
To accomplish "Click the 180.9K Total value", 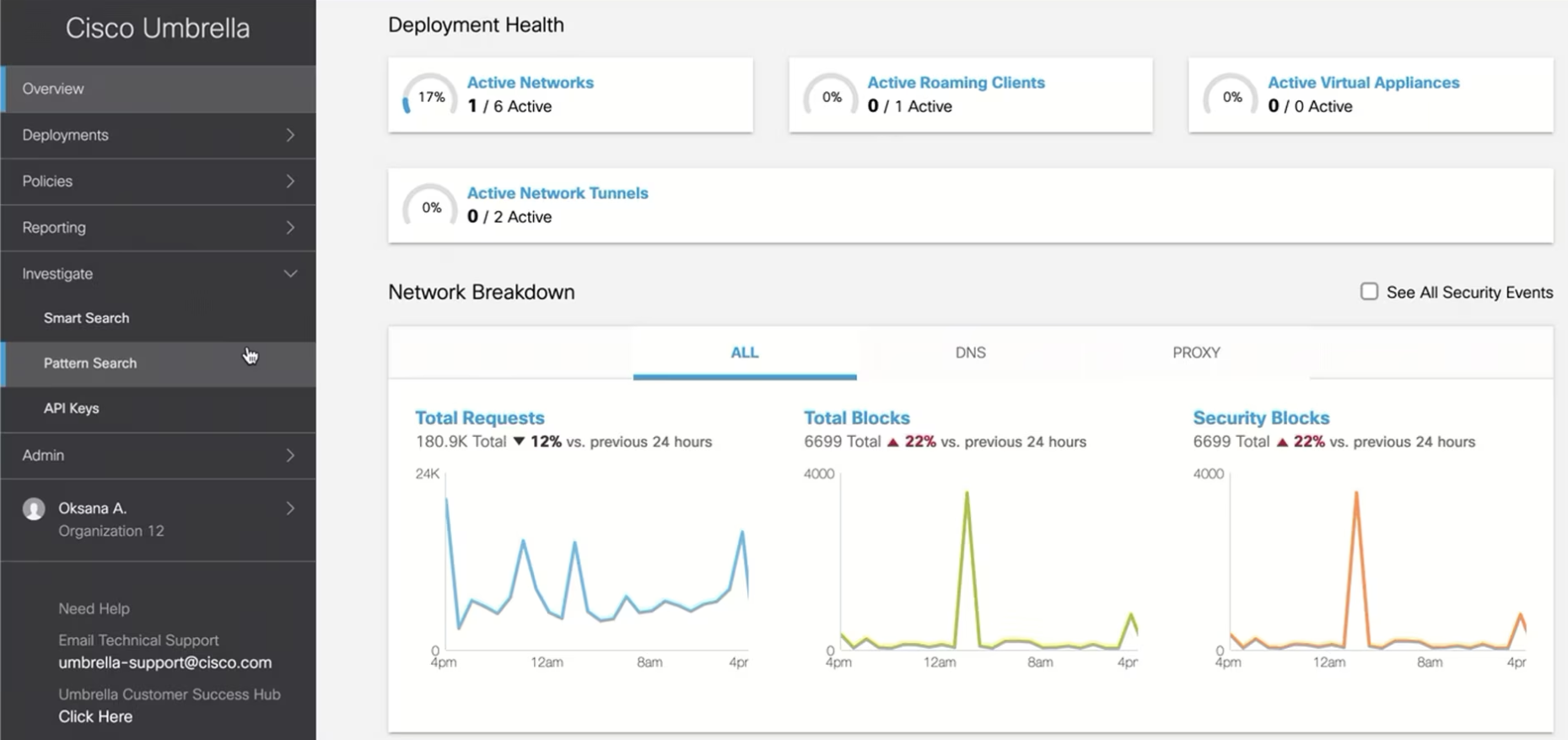I will tap(461, 441).
